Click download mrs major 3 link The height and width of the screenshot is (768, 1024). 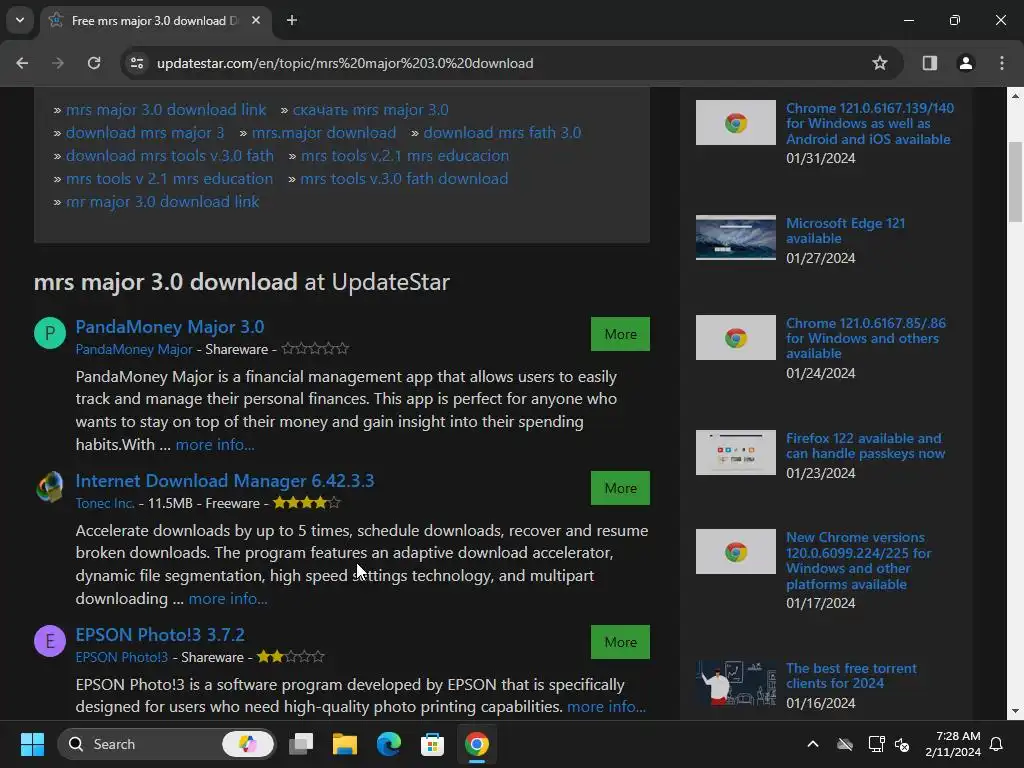tap(145, 133)
